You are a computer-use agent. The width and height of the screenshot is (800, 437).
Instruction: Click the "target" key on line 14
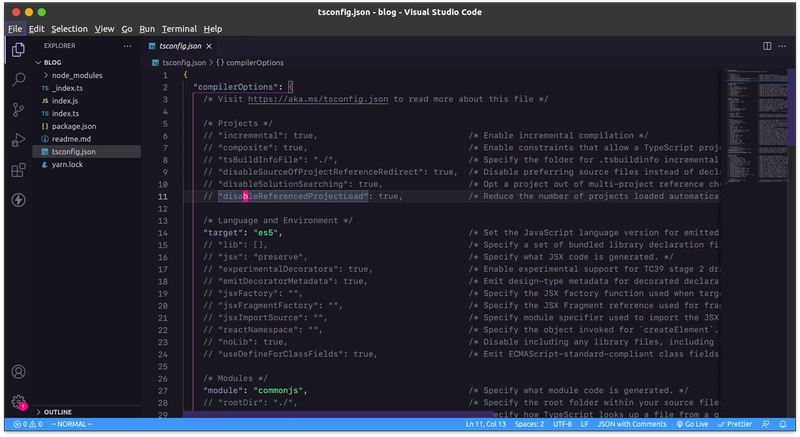coord(223,233)
